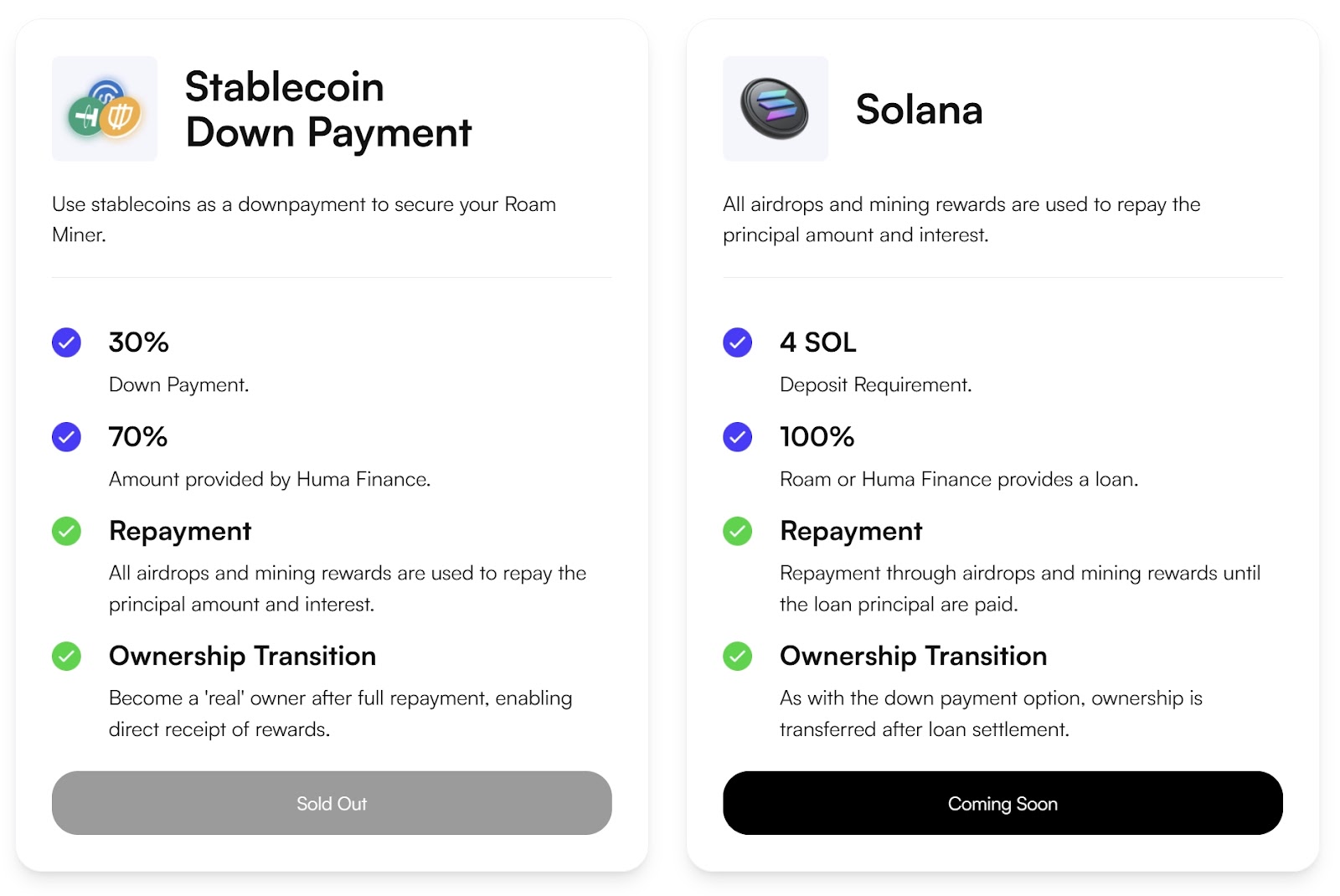Select the Solana card heading
The width and height of the screenshot is (1340, 896).
(x=919, y=110)
